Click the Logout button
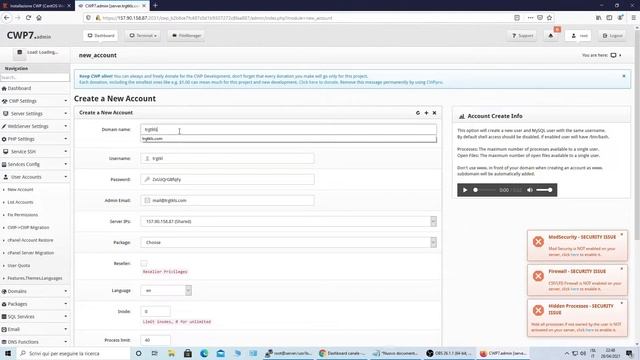 point(612,36)
